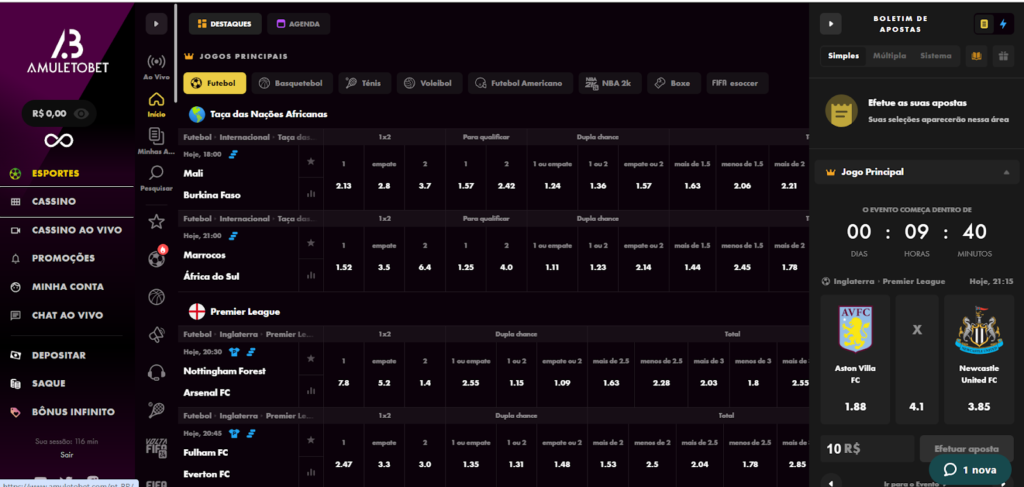1024x487 pixels.
Task: Toggle balance visibility eye icon
Action: point(81,114)
